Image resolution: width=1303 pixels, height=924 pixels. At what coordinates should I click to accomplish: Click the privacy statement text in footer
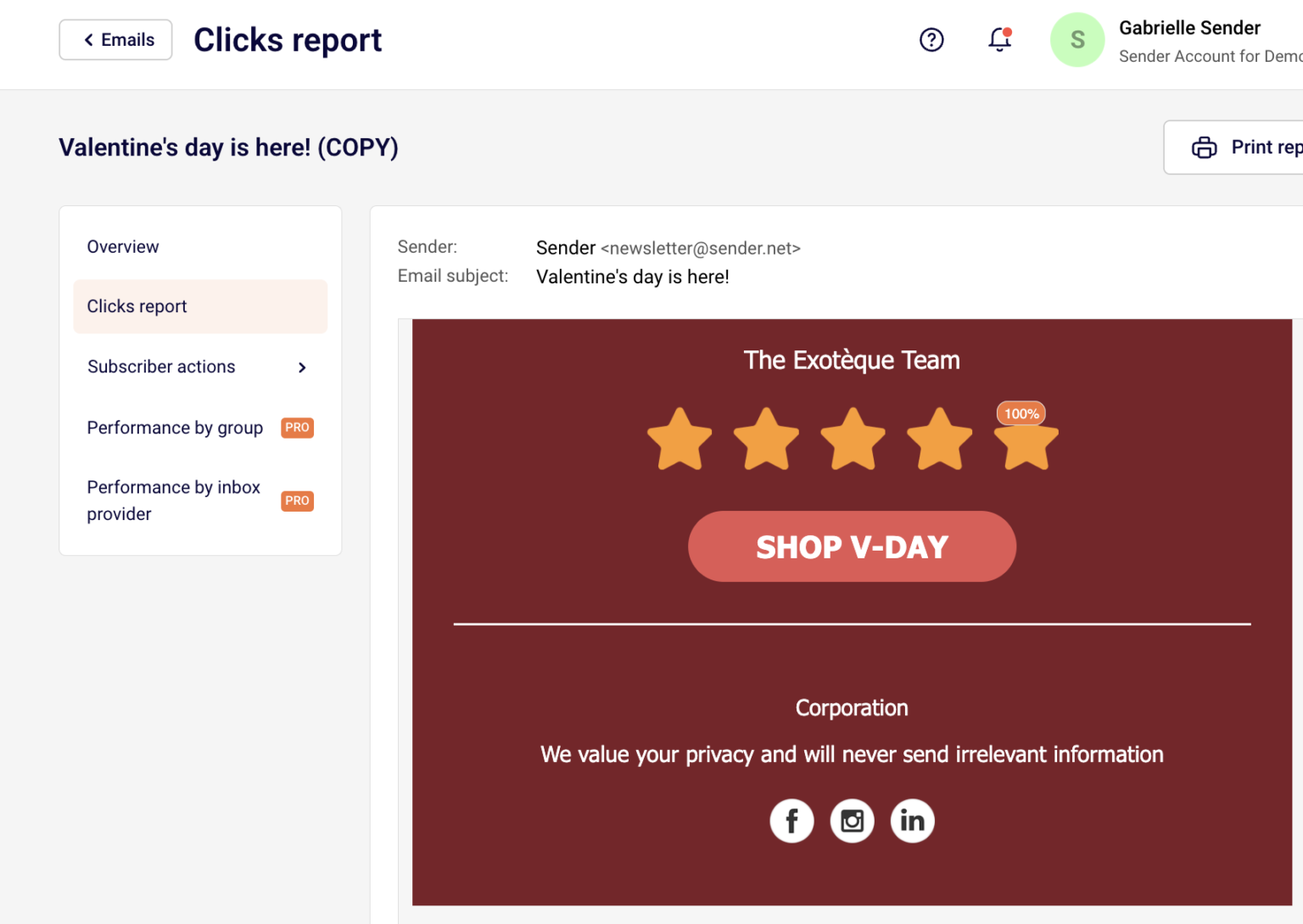click(x=852, y=754)
